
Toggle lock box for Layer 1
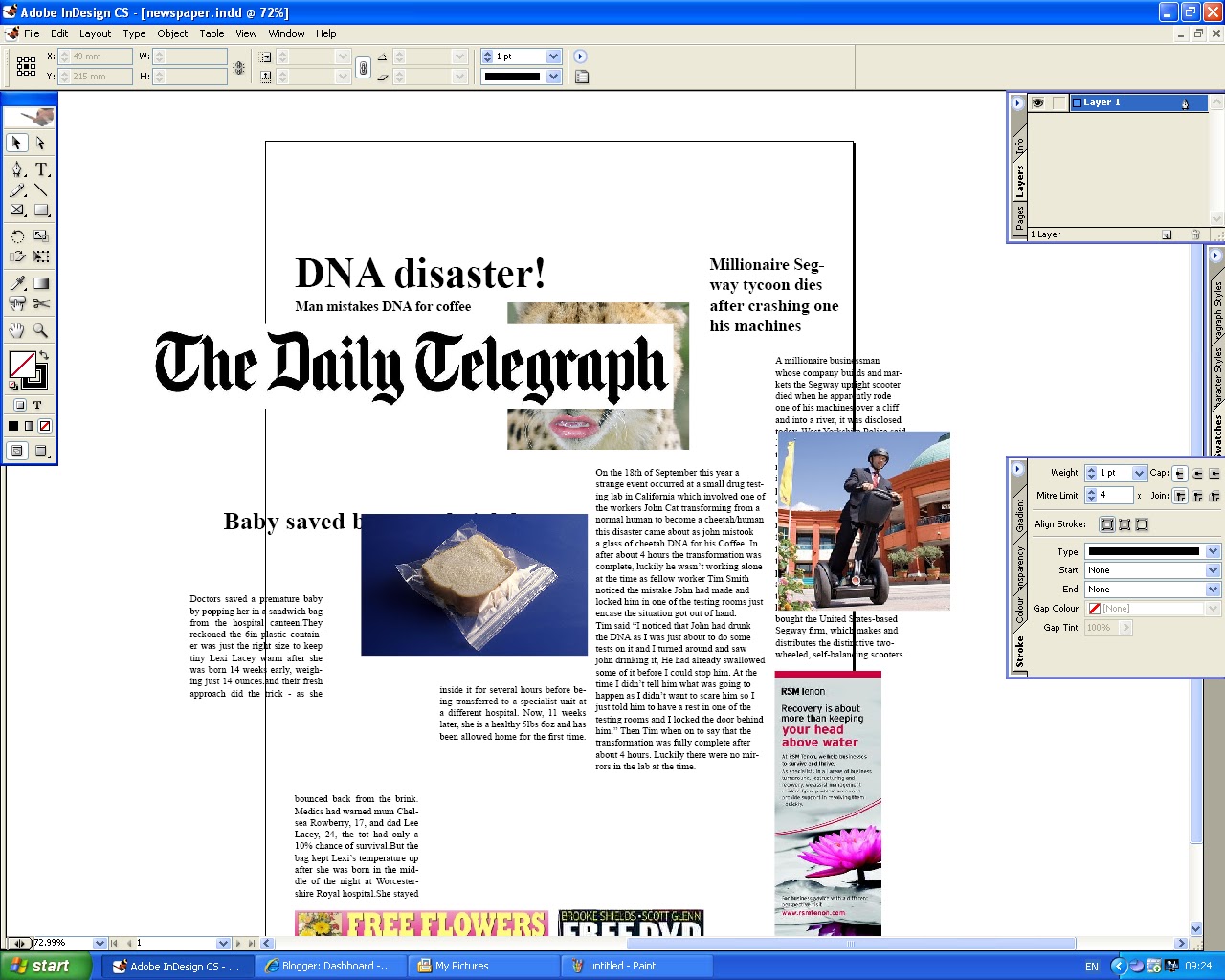click(1059, 102)
